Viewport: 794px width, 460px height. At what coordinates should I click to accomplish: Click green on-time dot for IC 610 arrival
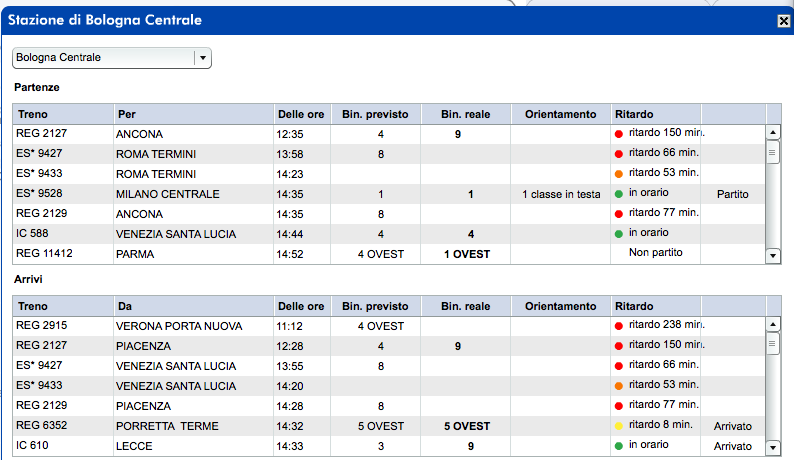620,446
